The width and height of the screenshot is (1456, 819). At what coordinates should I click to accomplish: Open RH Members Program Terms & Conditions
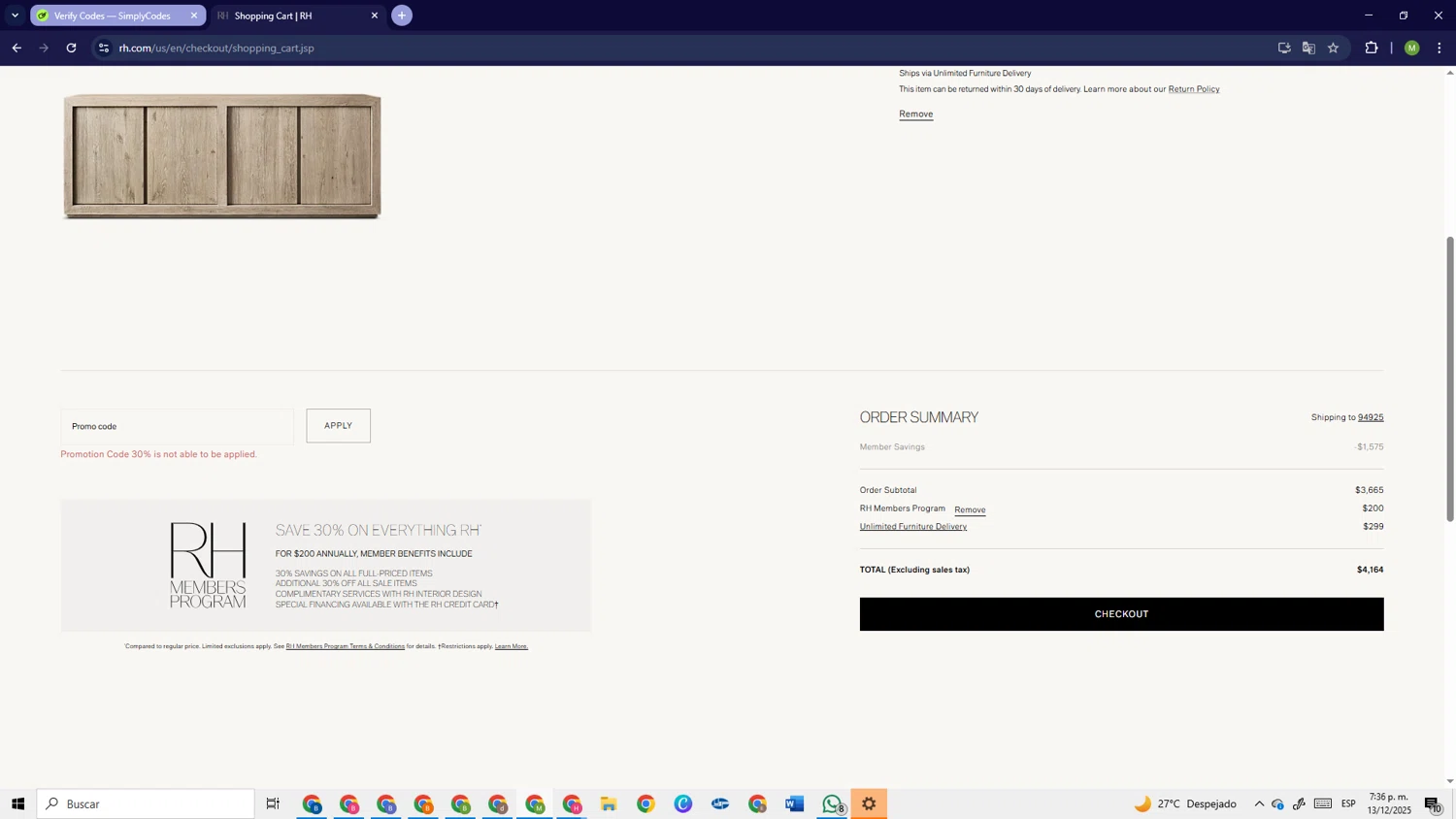point(345,646)
